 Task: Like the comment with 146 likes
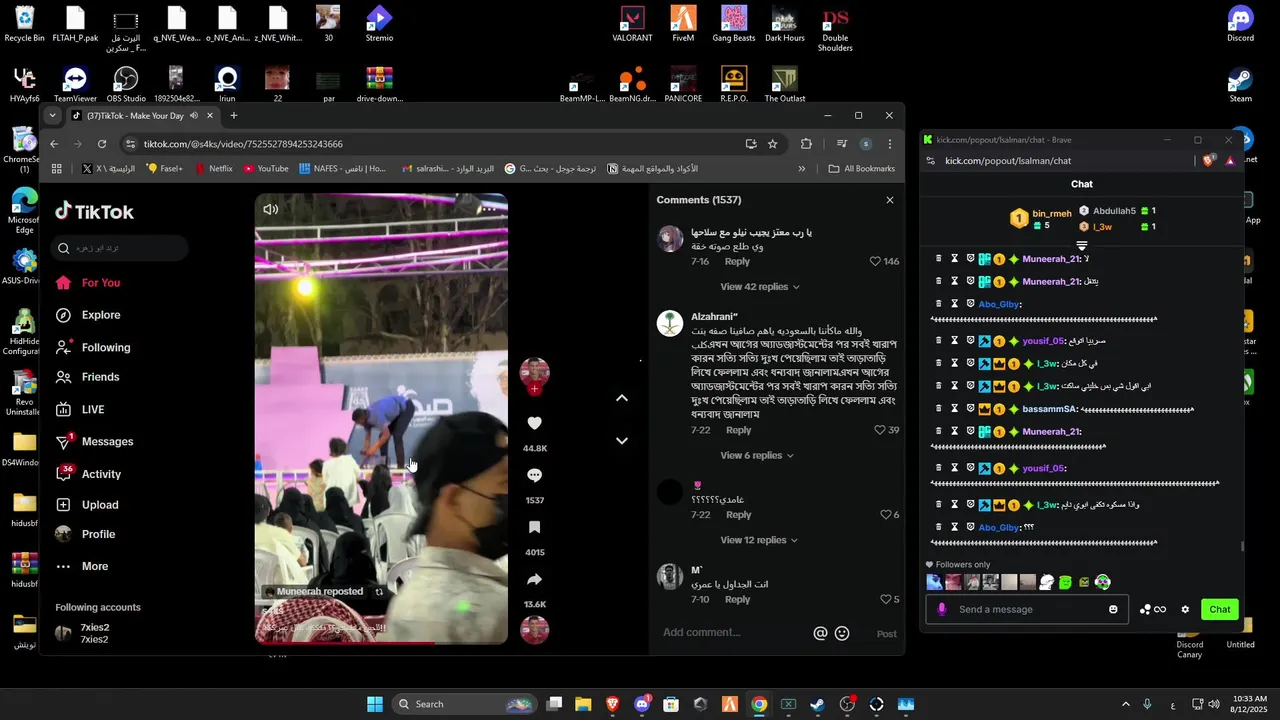coord(875,261)
